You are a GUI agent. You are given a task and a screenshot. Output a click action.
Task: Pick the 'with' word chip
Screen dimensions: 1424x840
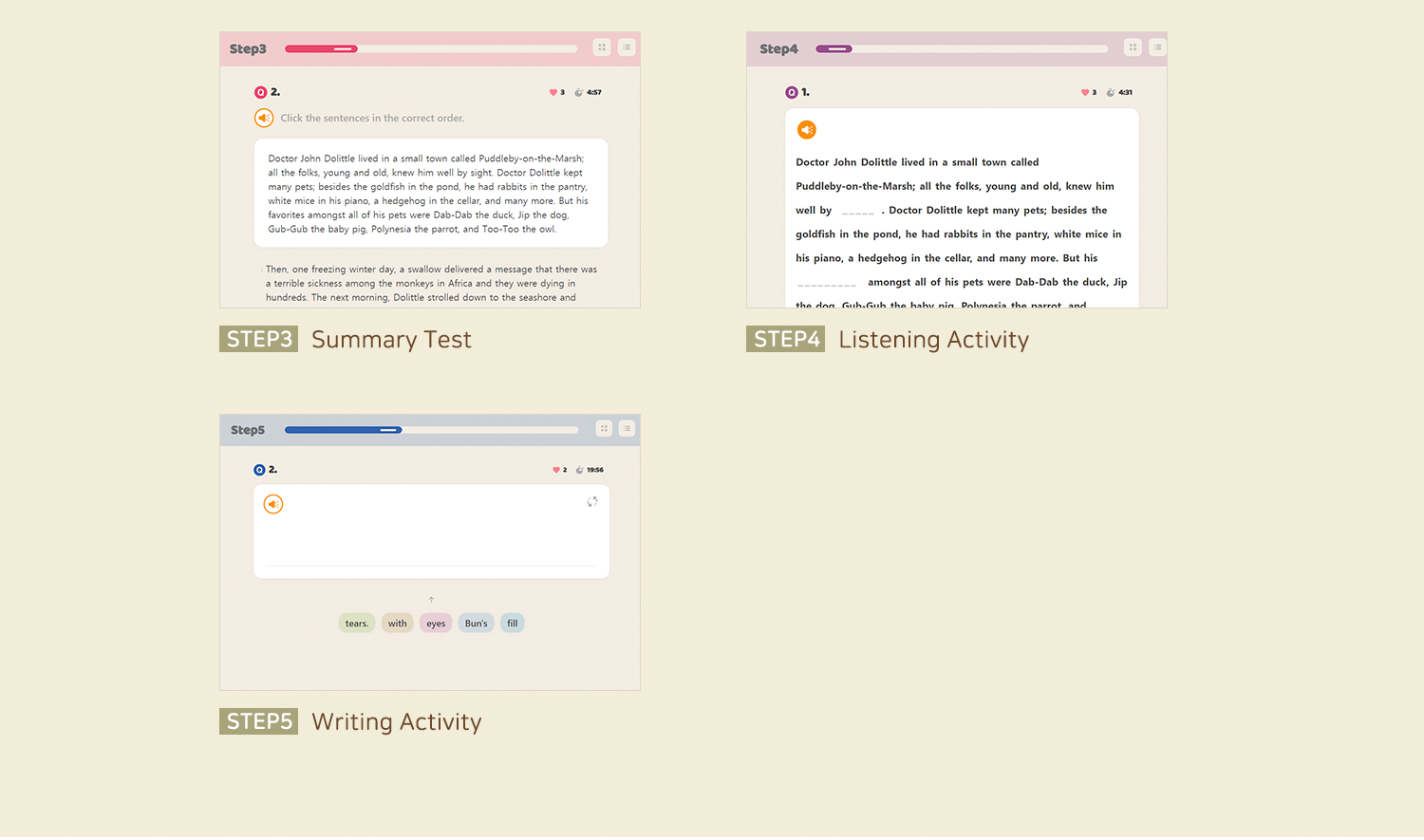click(397, 624)
